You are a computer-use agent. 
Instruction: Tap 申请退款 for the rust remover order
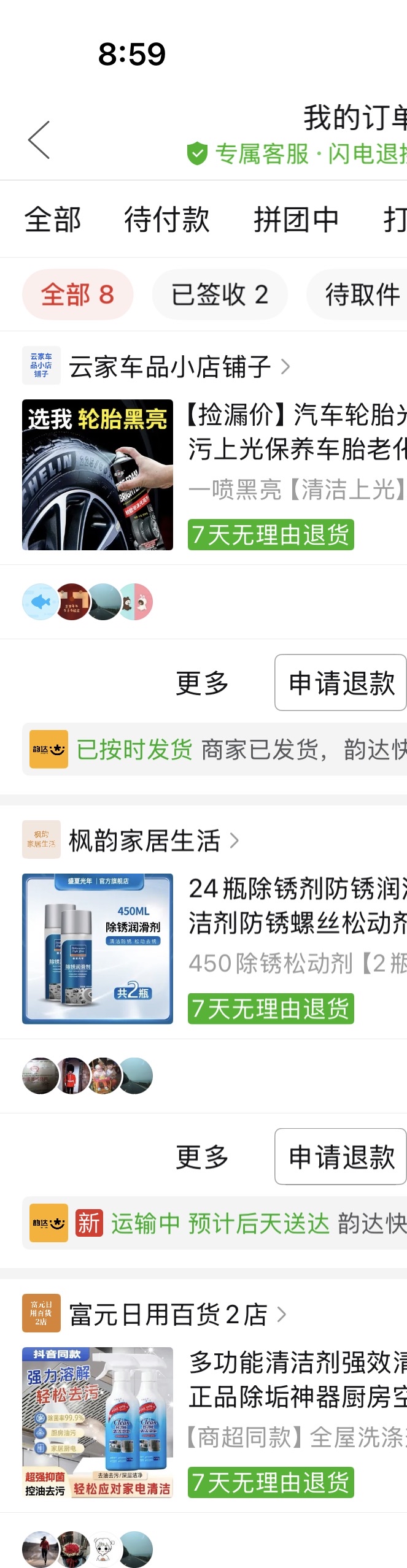[341, 1156]
